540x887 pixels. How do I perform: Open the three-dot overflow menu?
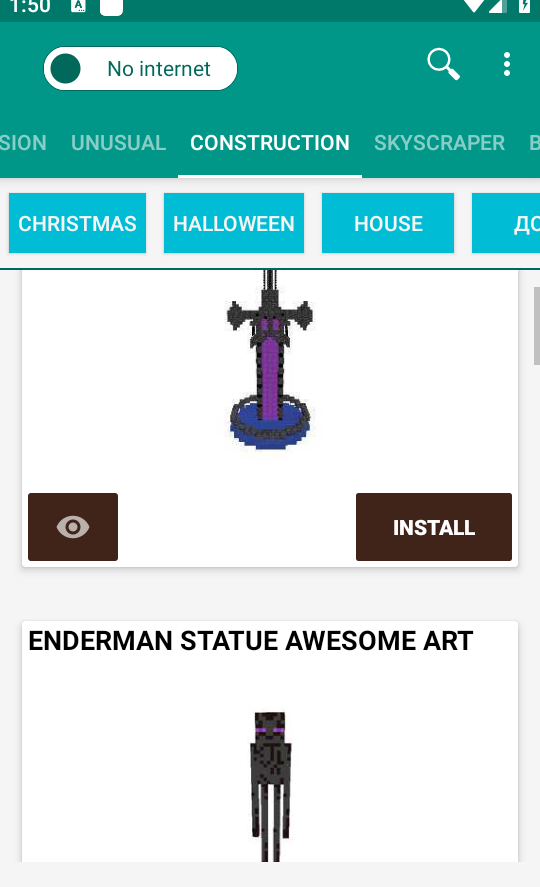507,64
